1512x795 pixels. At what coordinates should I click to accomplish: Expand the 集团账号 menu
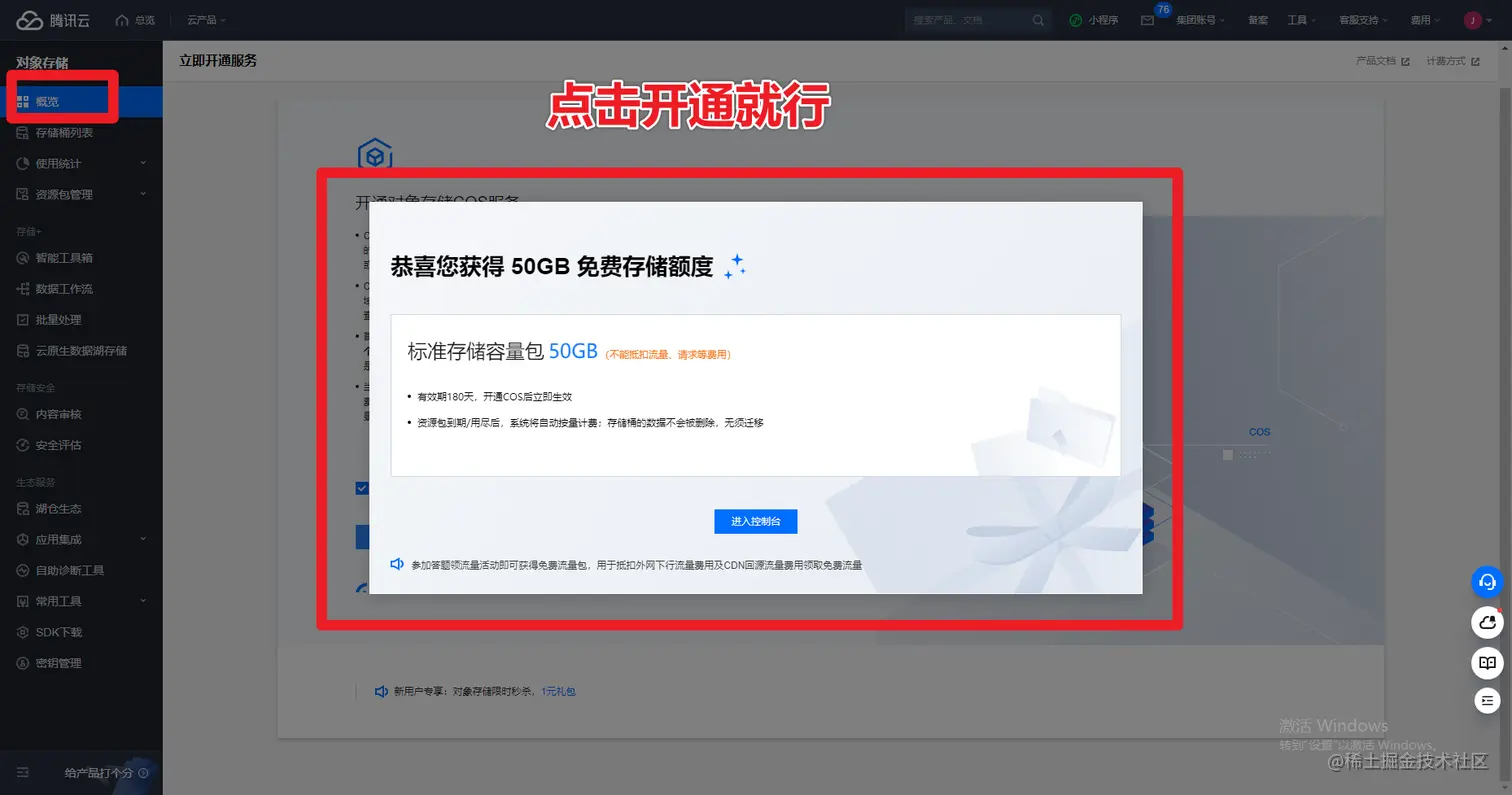click(x=1203, y=20)
